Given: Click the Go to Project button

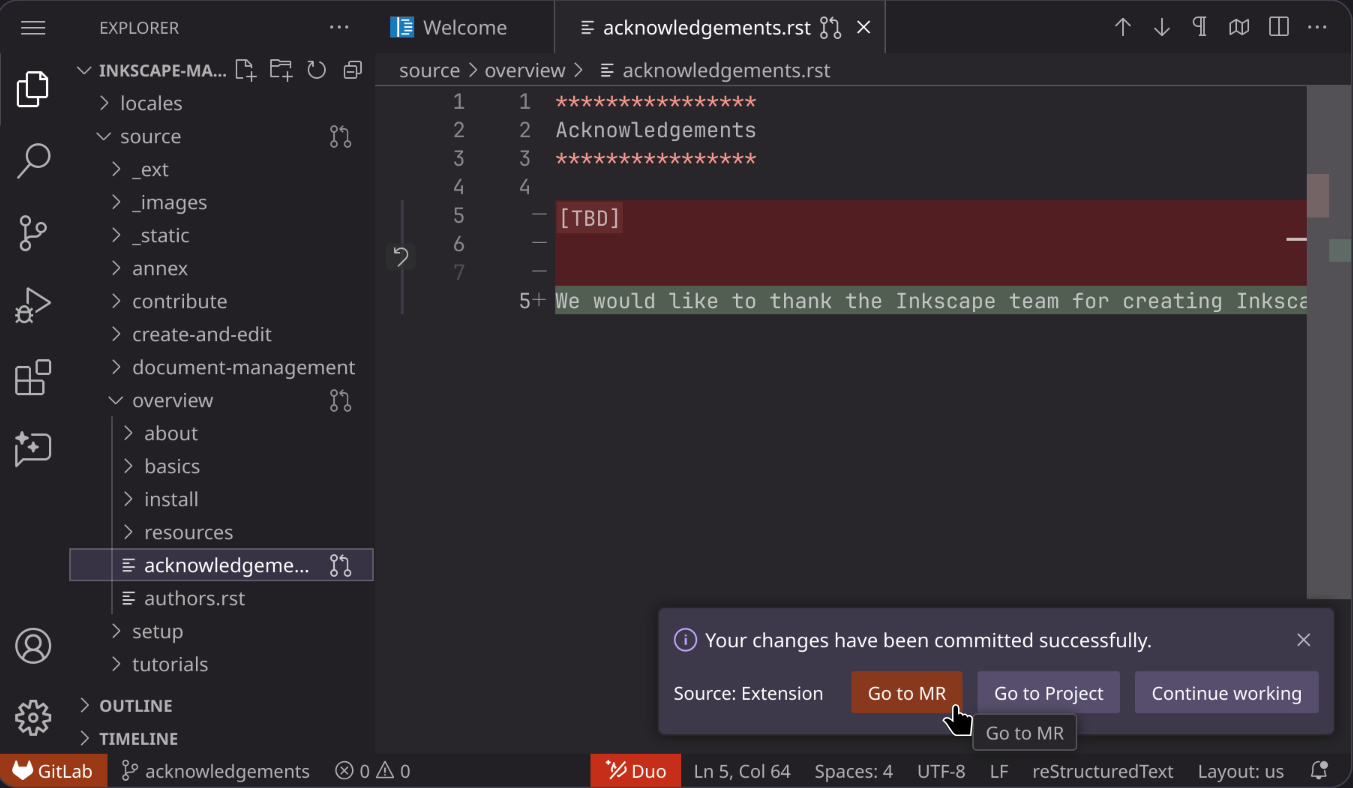Looking at the screenshot, I should (1049, 693).
